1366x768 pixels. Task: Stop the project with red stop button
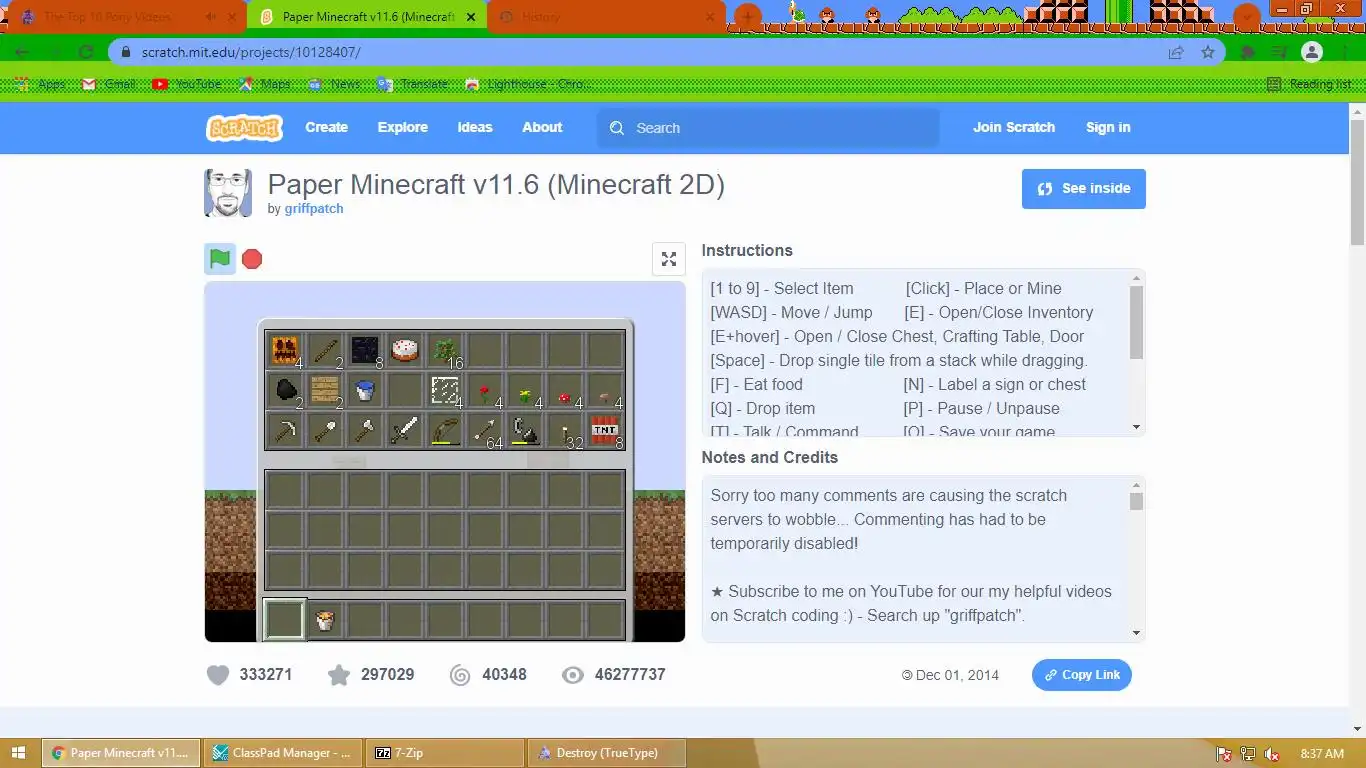tap(252, 259)
